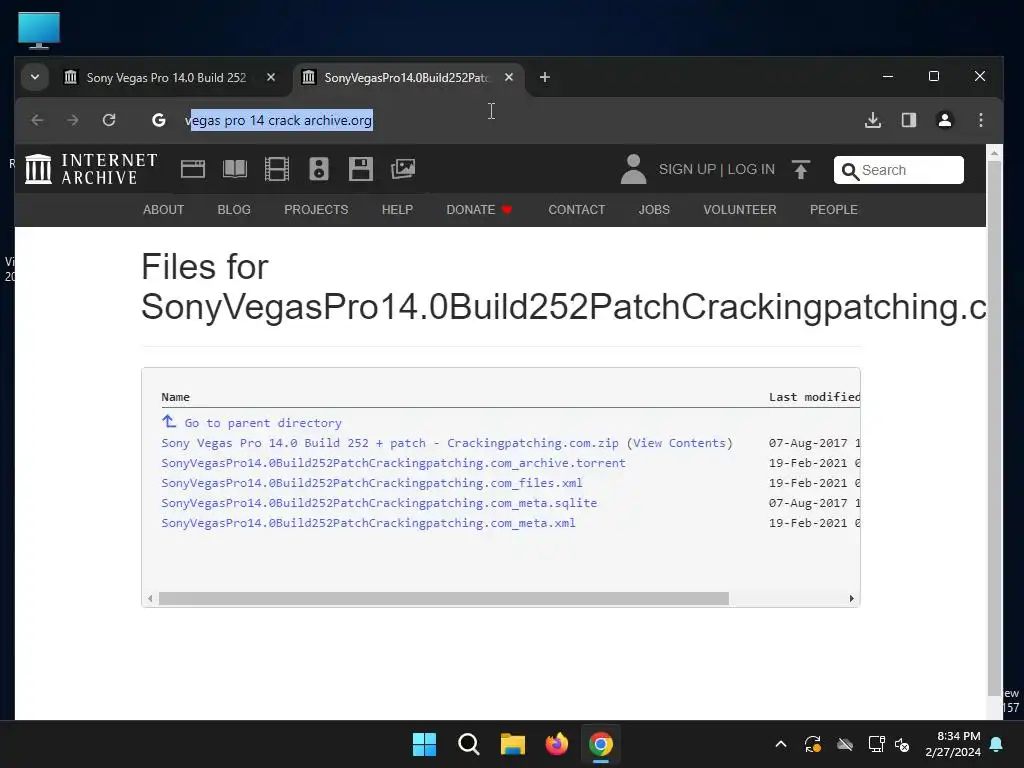Launch Firefox from taskbar
The height and width of the screenshot is (768, 1024).
pyautogui.click(x=556, y=744)
